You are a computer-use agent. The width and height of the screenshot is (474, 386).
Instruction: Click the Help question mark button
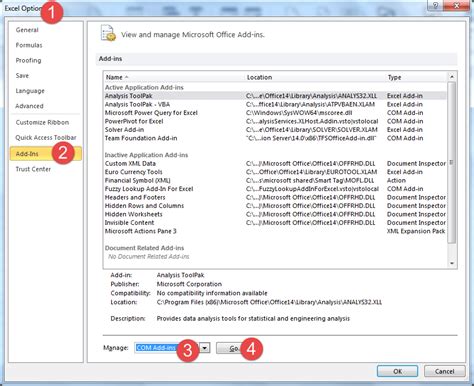435,5
